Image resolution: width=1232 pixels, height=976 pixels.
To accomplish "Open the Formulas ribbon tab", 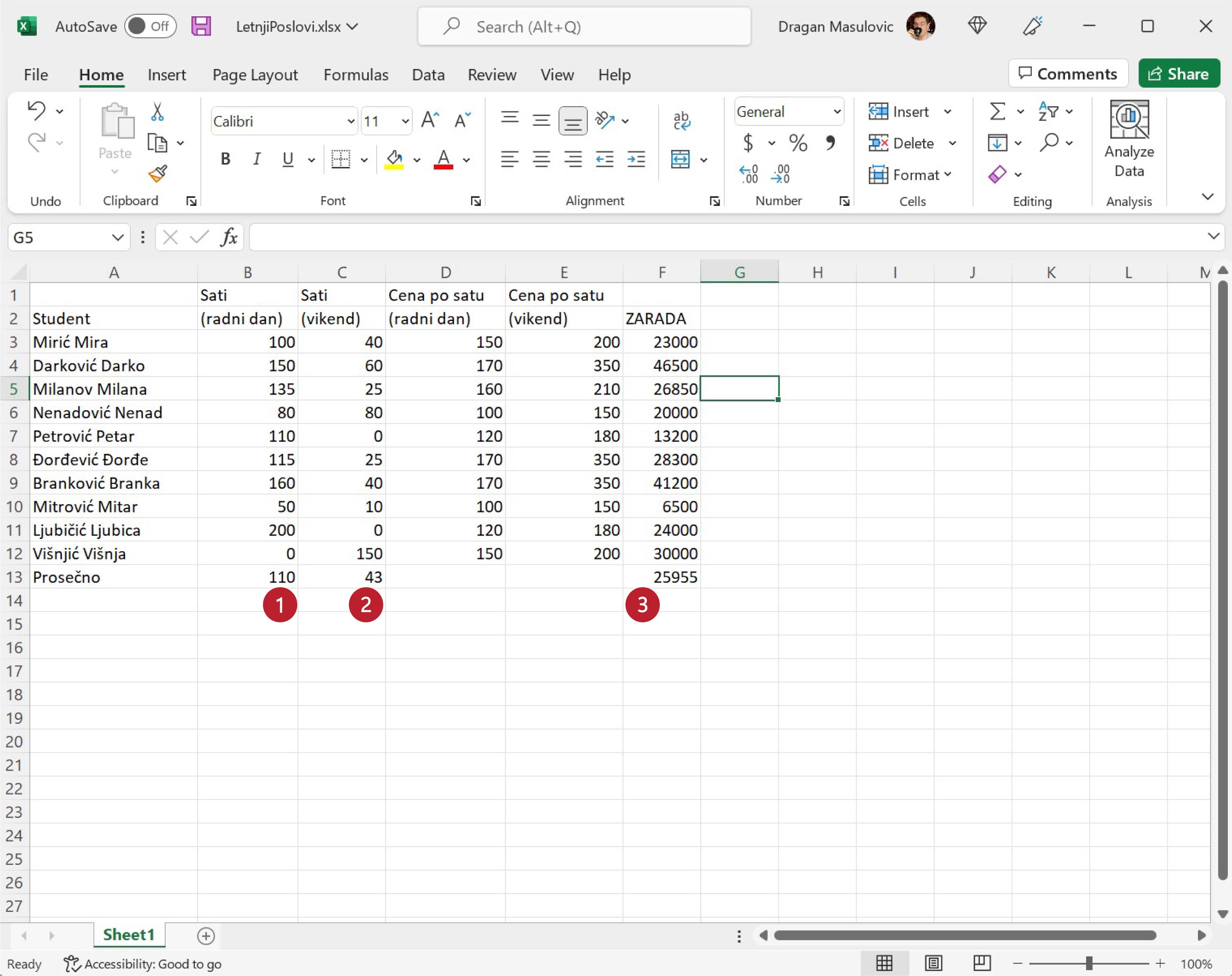I will [x=355, y=75].
